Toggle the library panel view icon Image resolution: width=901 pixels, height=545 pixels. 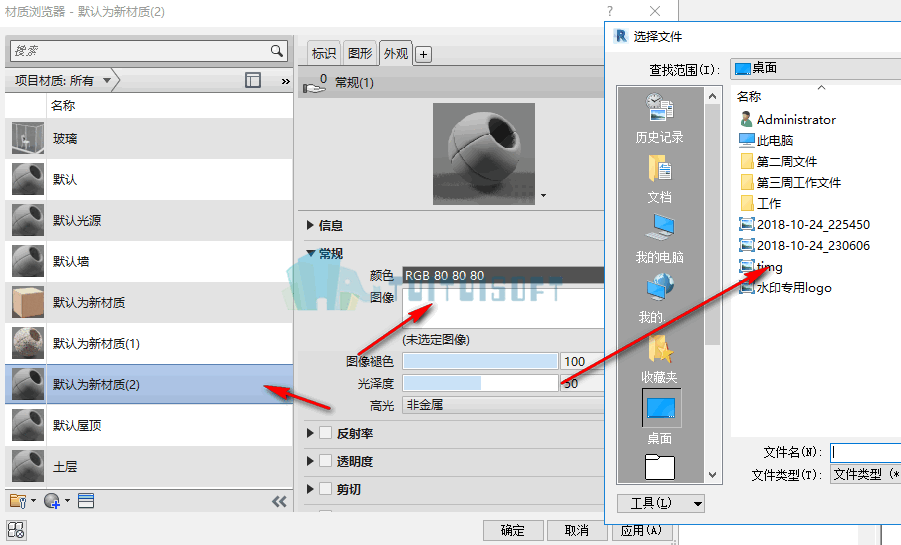coord(253,80)
